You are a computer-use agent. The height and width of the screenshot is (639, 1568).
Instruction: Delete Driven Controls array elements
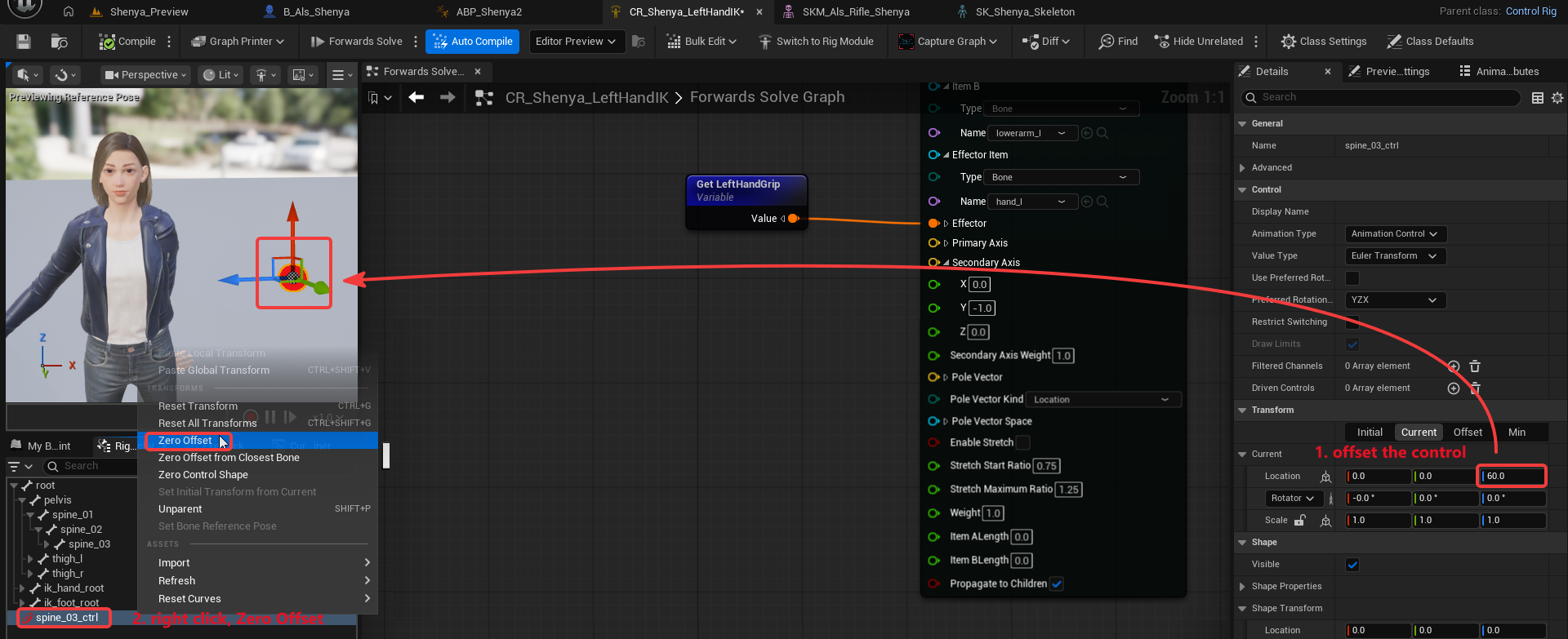1475,388
